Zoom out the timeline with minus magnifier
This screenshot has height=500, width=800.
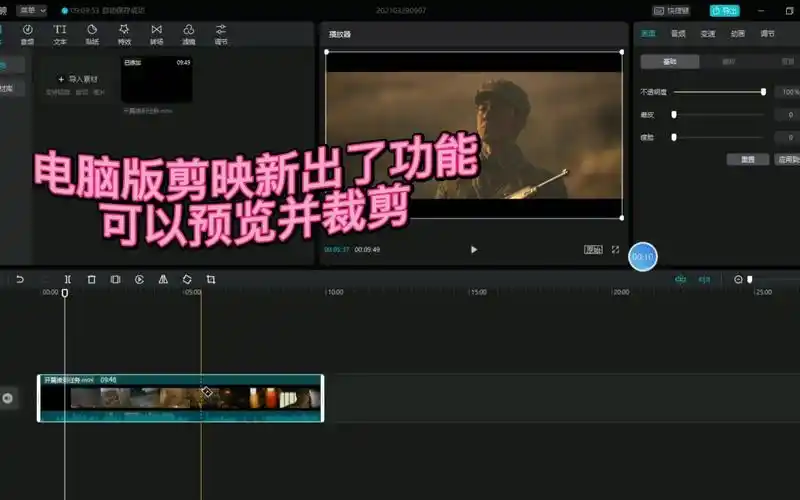point(738,279)
